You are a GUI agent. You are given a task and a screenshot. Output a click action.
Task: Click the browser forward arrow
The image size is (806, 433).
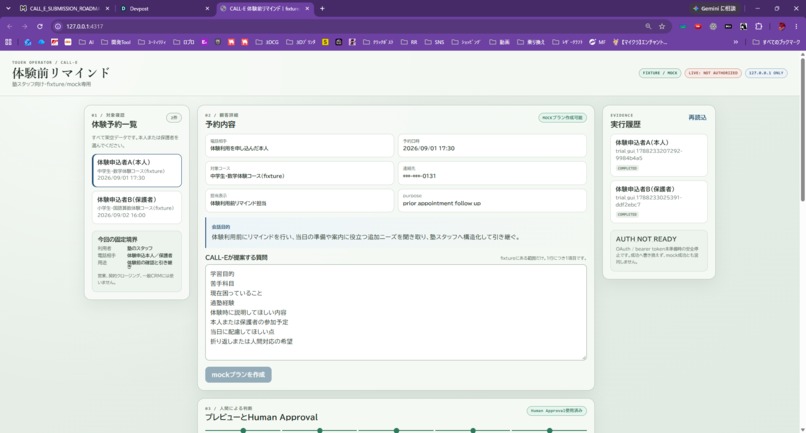(25, 26)
